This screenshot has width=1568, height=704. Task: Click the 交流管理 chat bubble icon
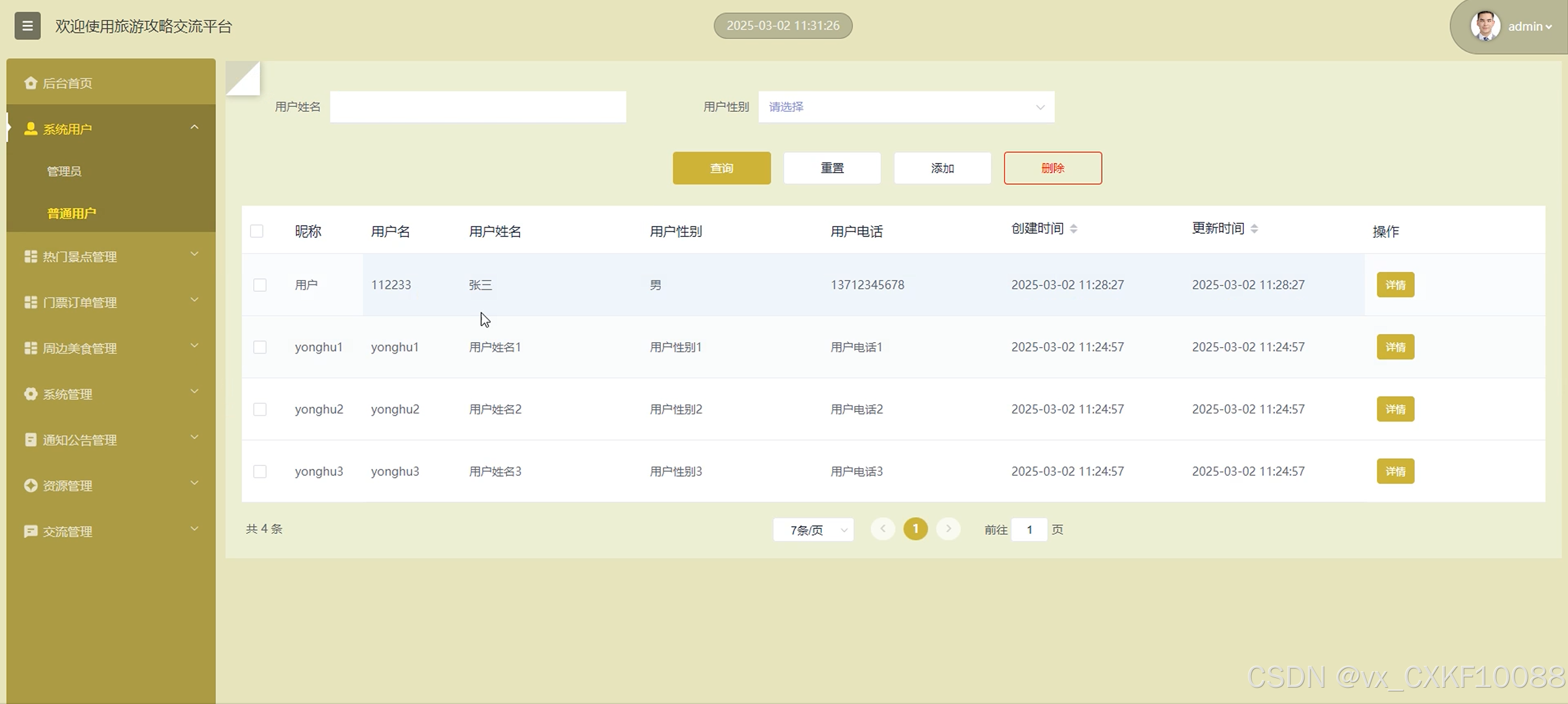pos(30,532)
